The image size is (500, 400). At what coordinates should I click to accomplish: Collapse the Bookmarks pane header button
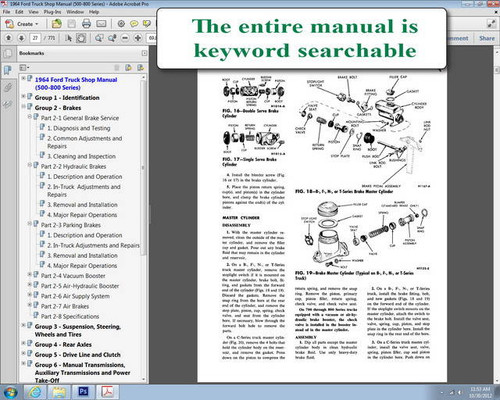tap(144, 53)
